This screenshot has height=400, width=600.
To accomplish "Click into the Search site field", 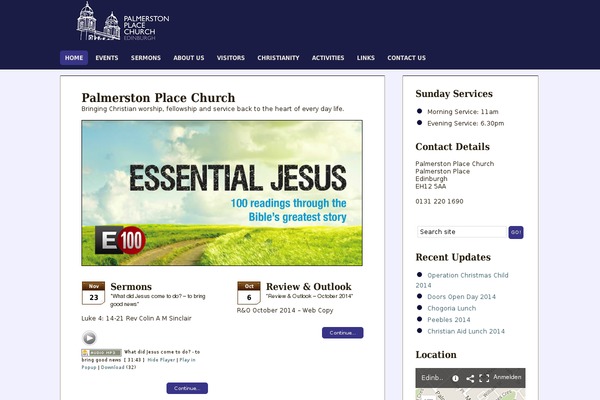I will coord(462,232).
